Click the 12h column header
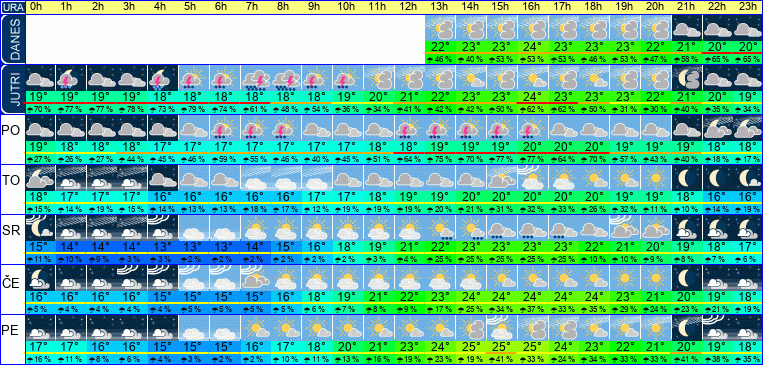Screen dimensions: 763x365 [410, 6]
